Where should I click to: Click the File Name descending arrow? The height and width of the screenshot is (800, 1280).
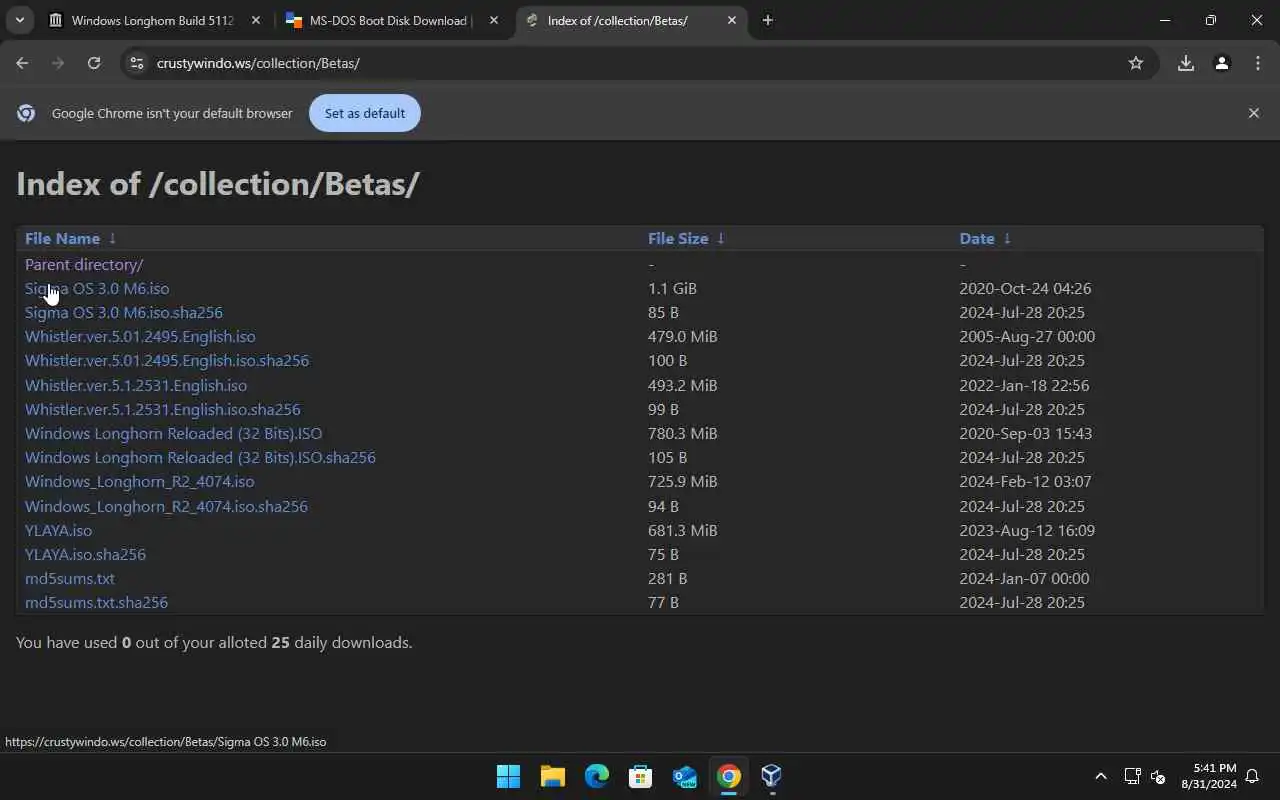pos(112,238)
